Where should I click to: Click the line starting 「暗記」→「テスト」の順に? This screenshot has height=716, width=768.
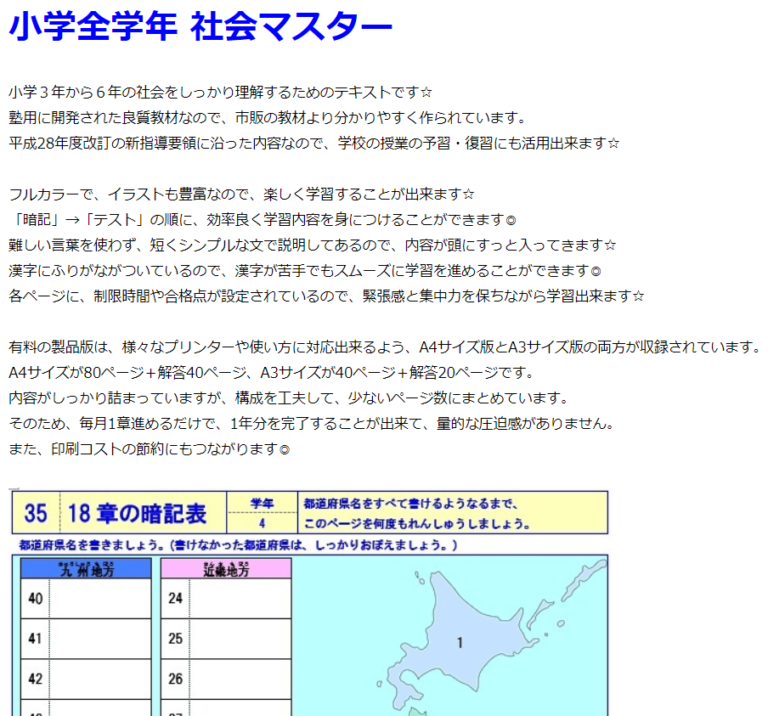pyautogui.click(x=263, y=219)
